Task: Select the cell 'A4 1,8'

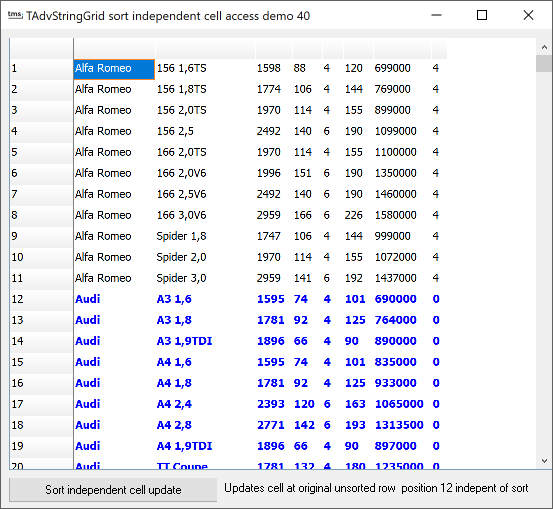Action: pos(205,384)
